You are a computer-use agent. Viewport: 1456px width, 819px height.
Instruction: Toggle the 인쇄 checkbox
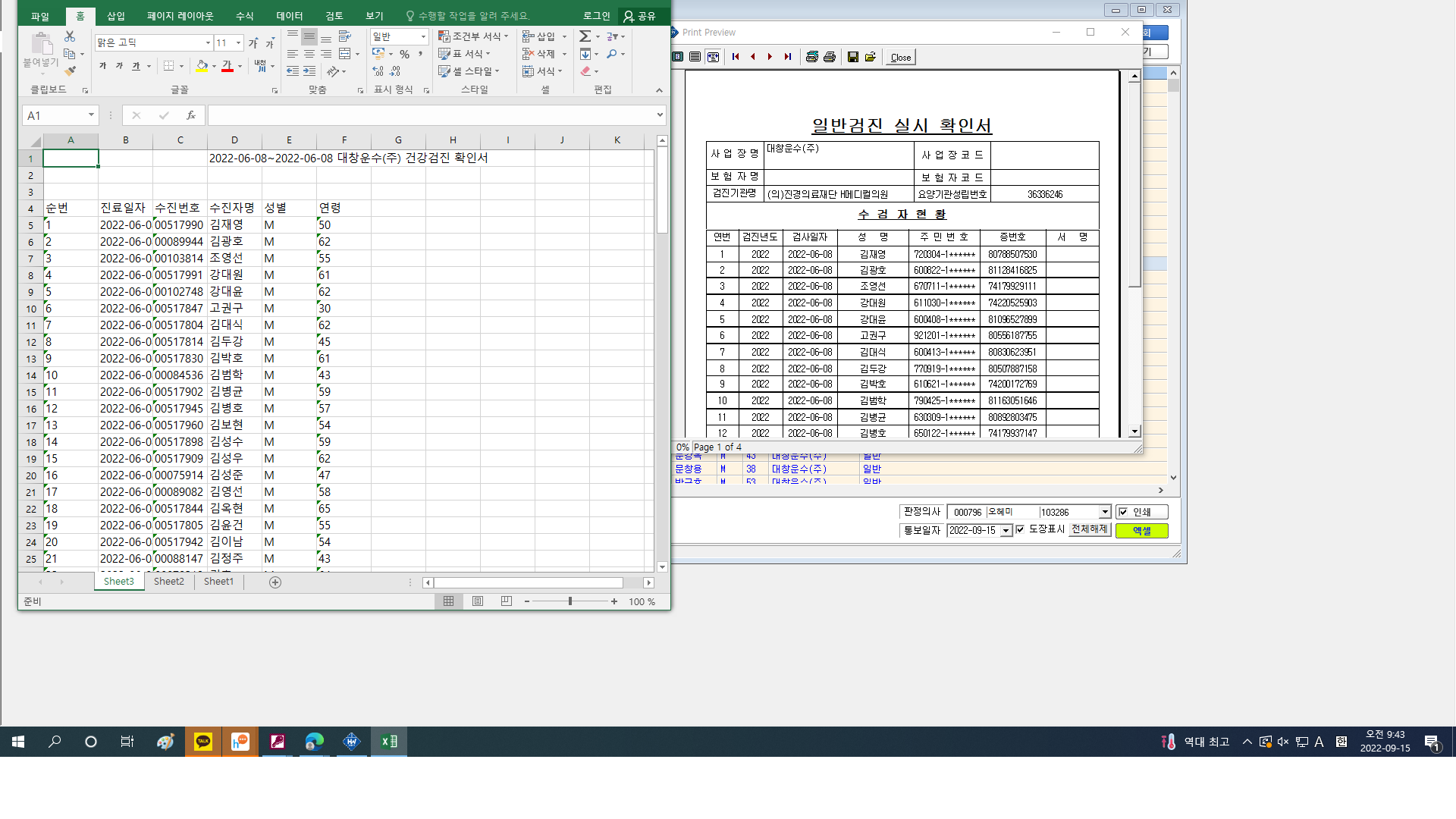pyautogui.click(x=1123, y=512)
